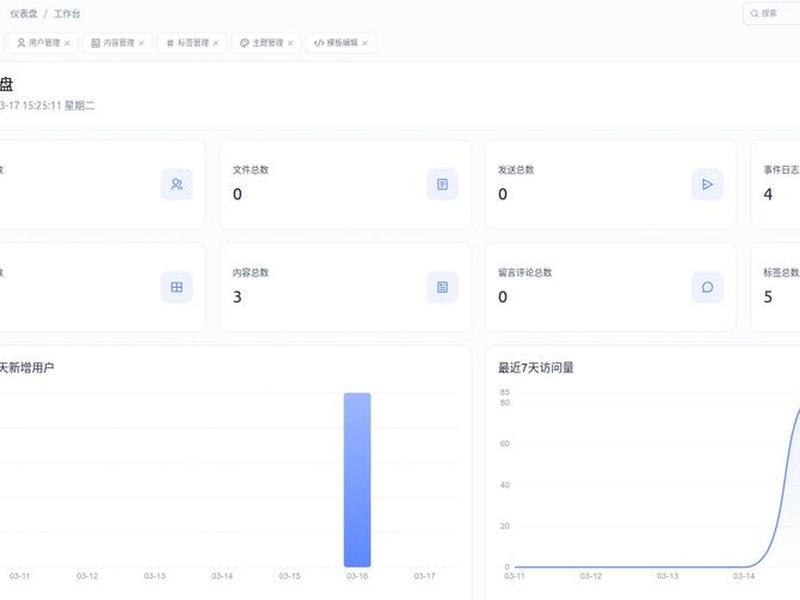Click the value 0 under 文件总数
Screen dimensions: 800x600
237,194
